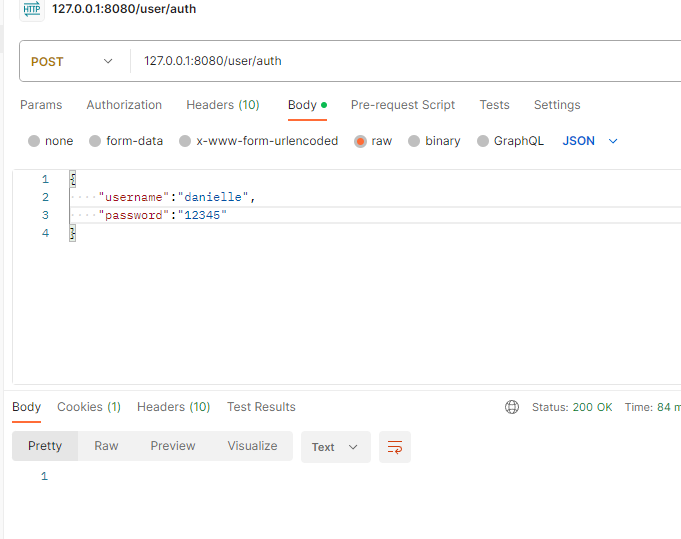Select the none body type

[50, 141]
